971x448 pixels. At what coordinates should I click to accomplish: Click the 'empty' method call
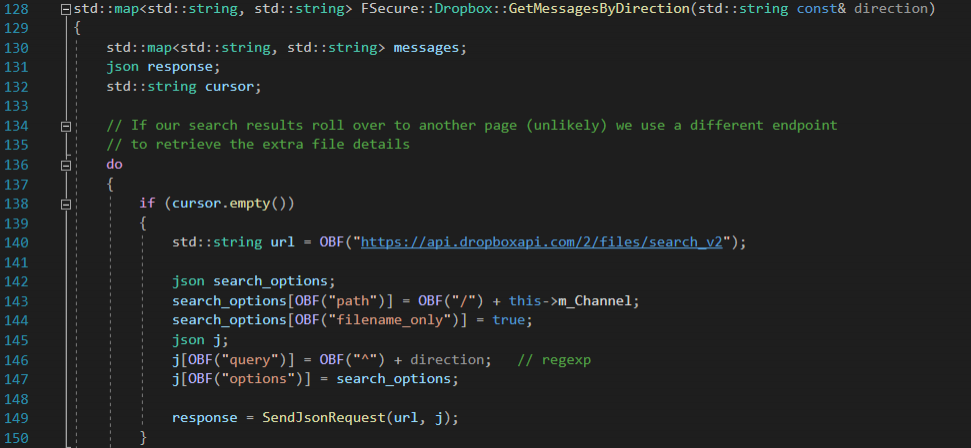point(250,203)
